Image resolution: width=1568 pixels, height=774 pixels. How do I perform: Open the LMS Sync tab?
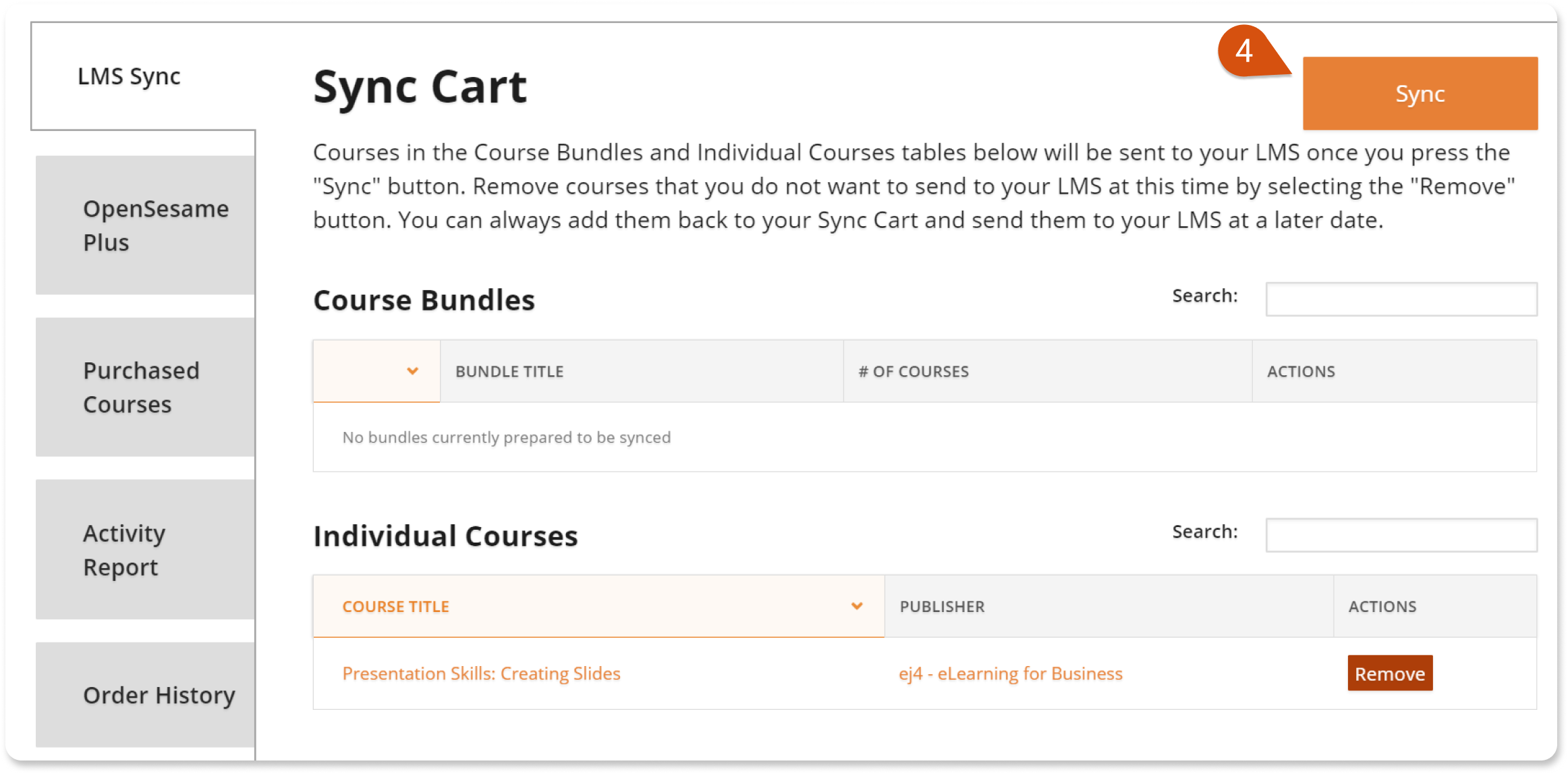(x=129, y=76)
